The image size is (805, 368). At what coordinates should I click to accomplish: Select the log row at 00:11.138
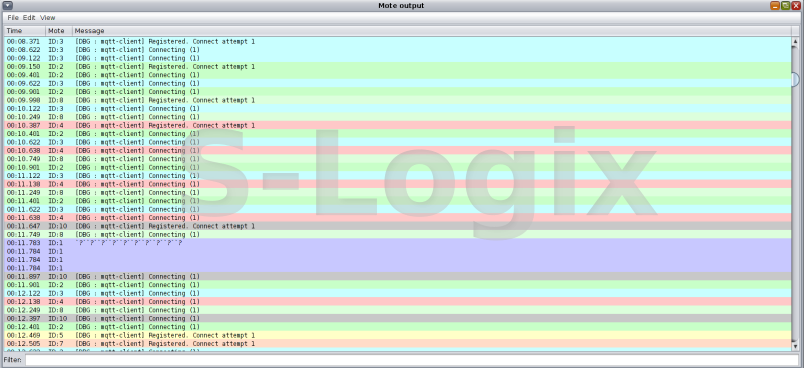(397, 184)
